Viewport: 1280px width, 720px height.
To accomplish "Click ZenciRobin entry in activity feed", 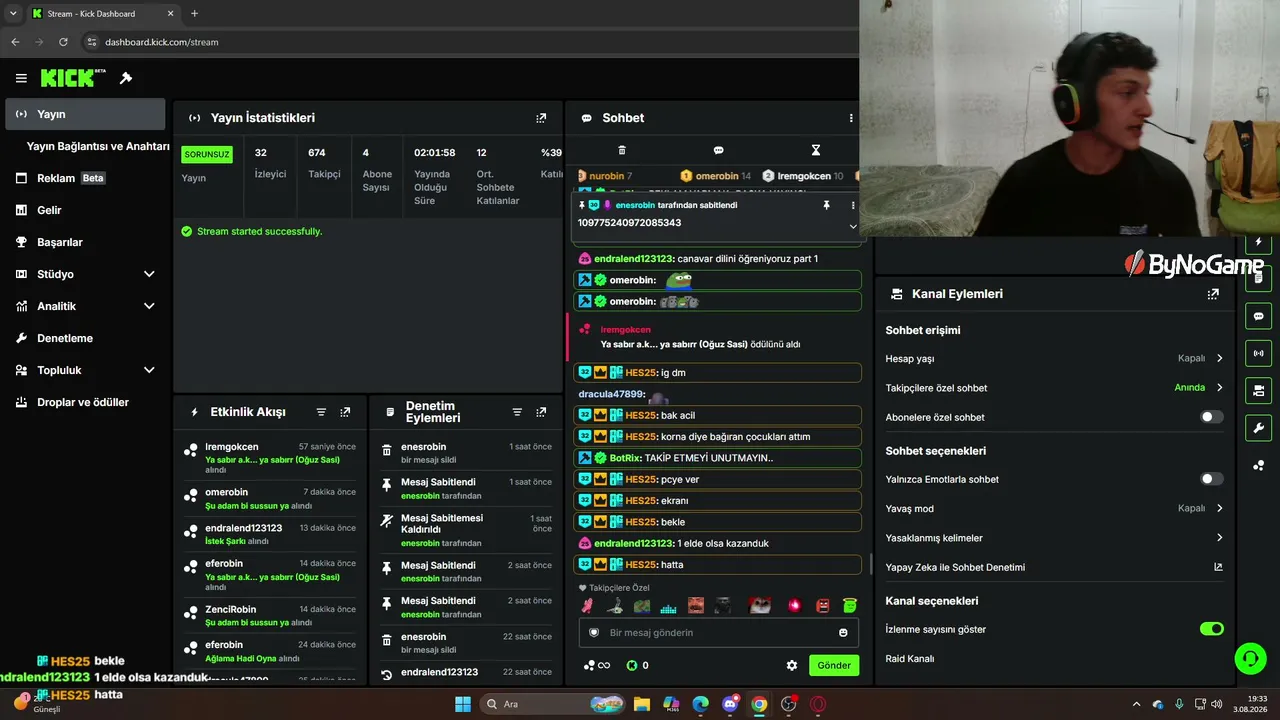I will 269,615.
